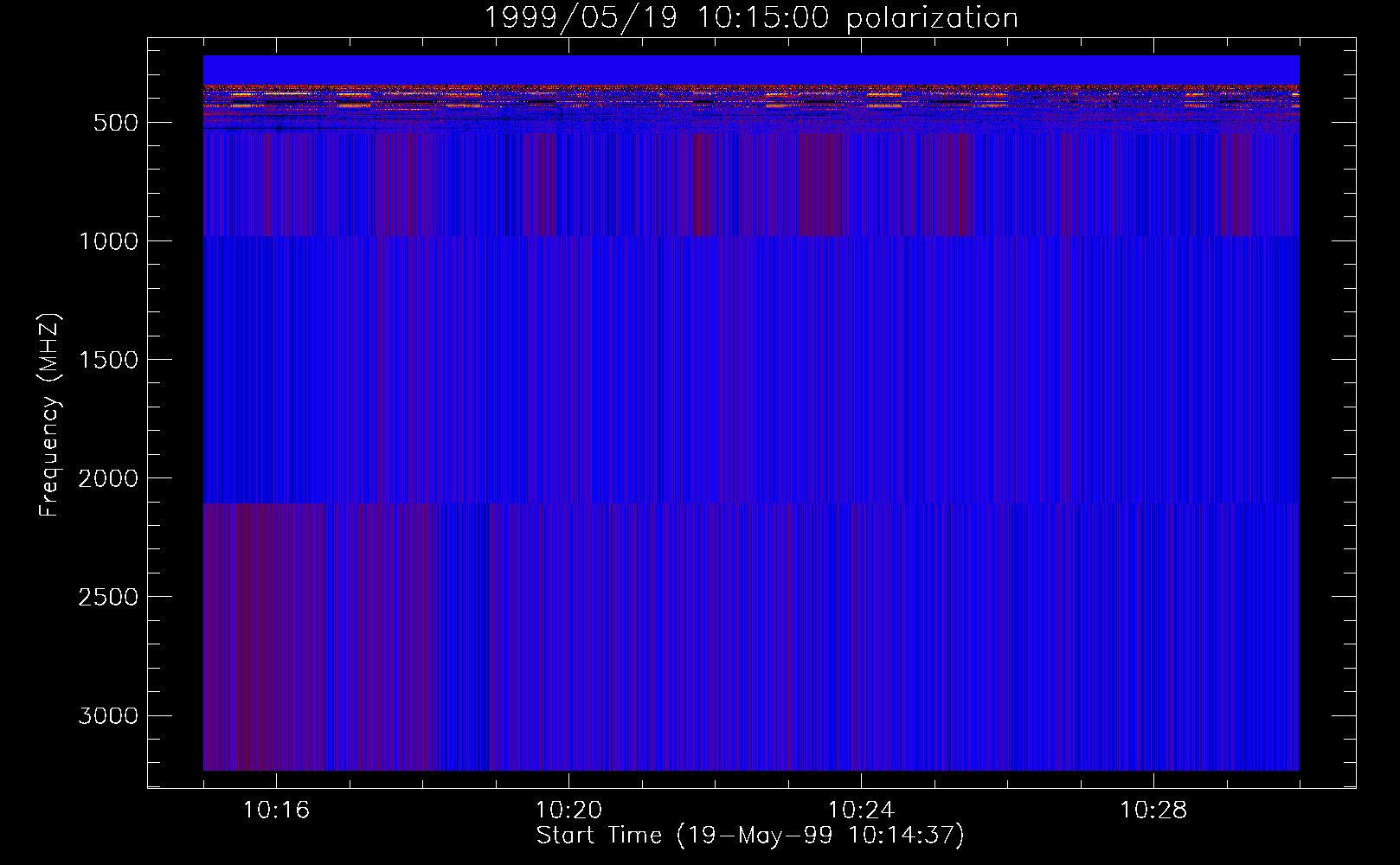Click the plot title '1999/05/19 10:15:00 polarization'
The width and height of the screenshot is (1400, 865).
coord(751,18)
